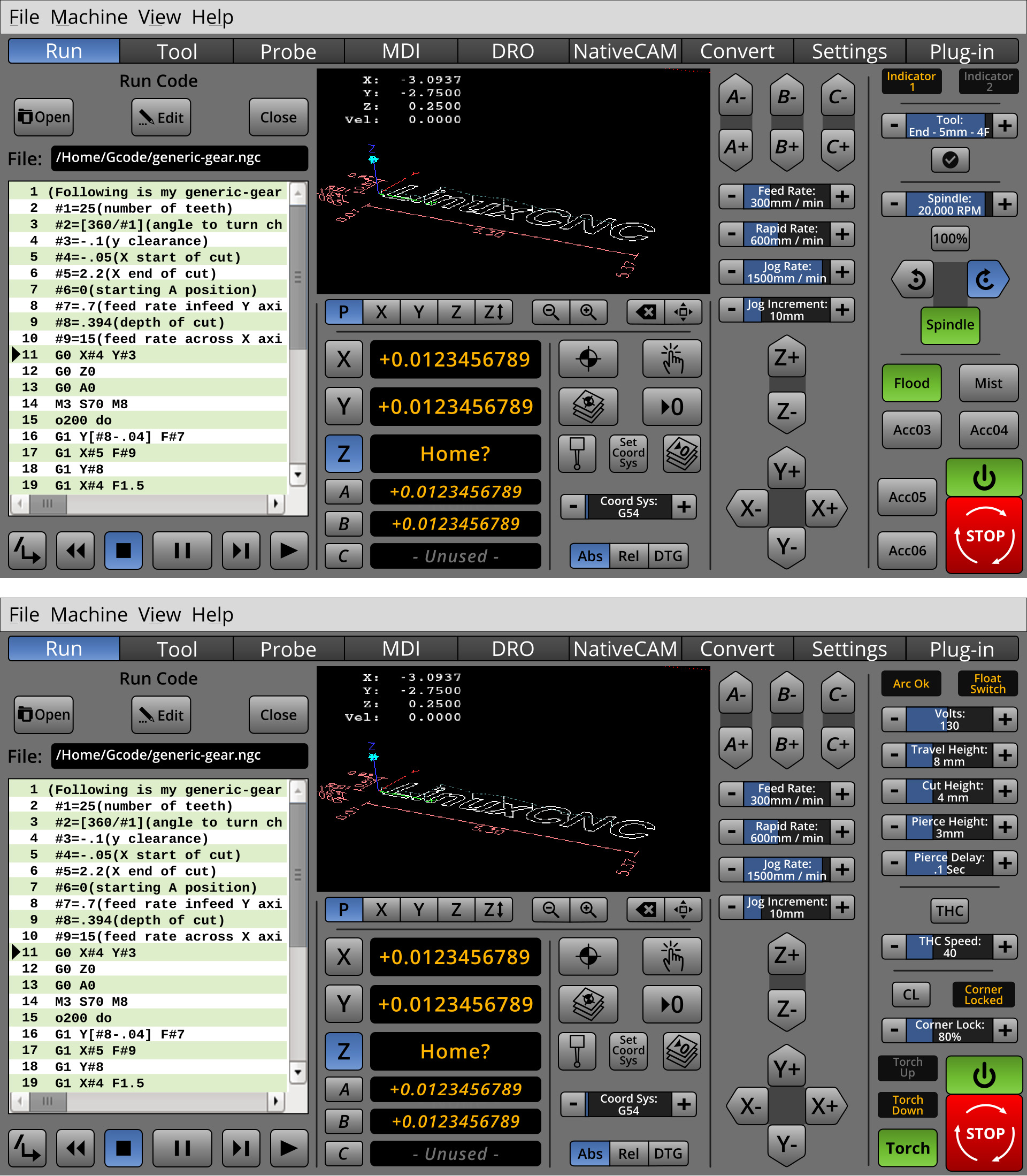Toggle Flood coolant on or off
The width and height of the screenshot is (1027, 1176).
point(911,383)
